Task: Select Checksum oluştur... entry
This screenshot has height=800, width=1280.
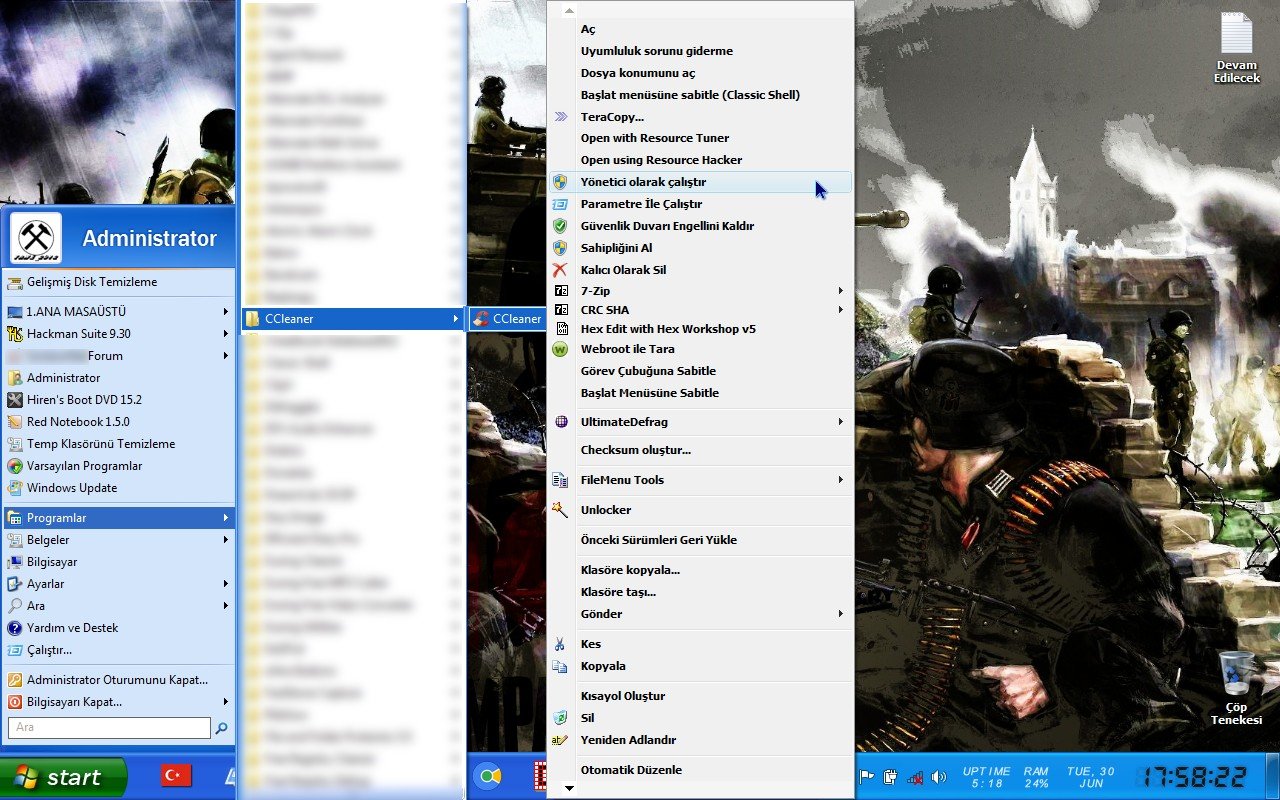Action: pos(700,450)
